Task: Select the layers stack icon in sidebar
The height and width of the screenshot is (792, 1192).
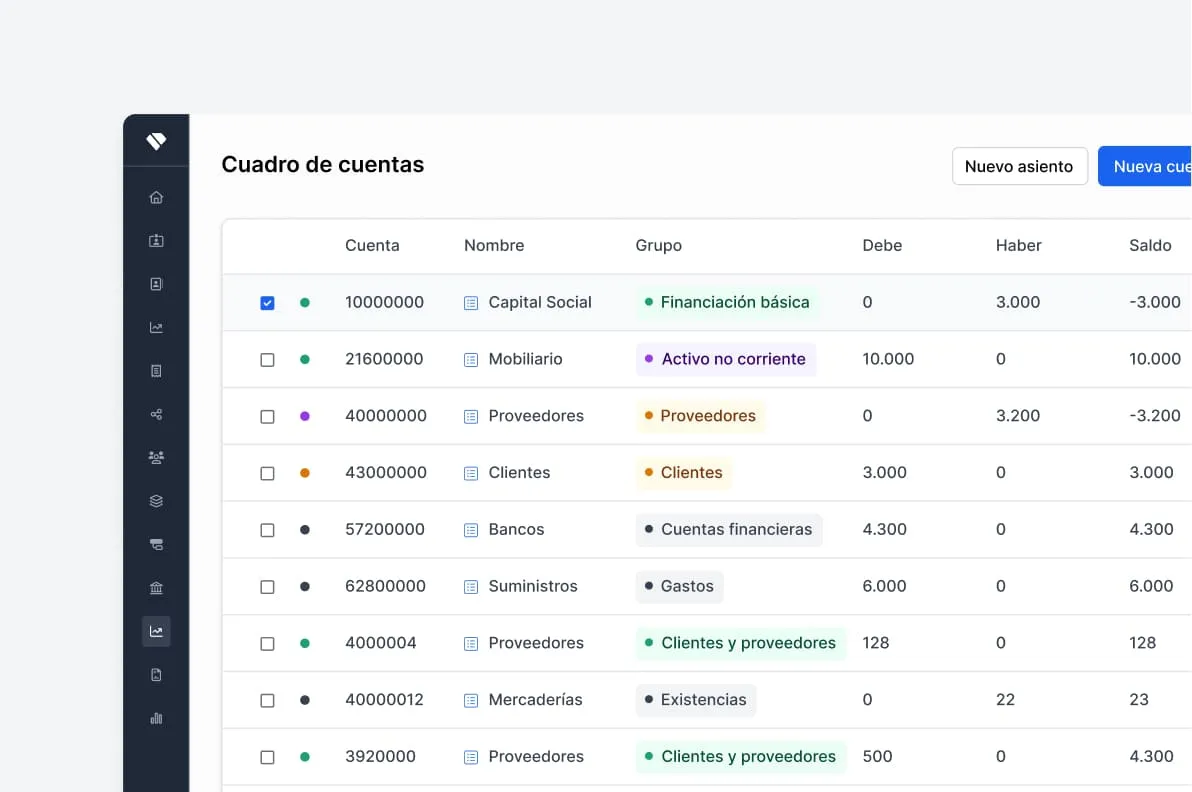Action: 156,500
